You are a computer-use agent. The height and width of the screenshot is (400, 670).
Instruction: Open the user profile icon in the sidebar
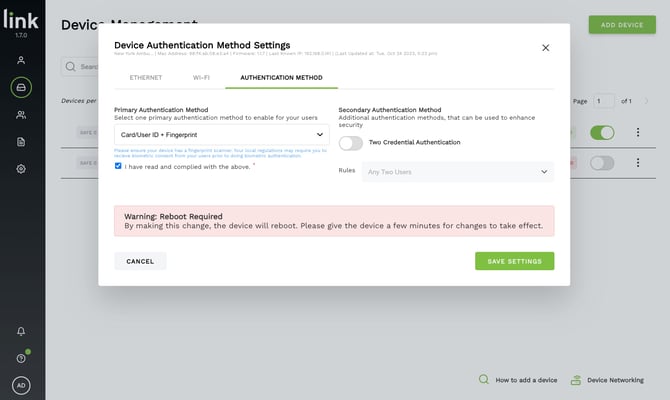[x=21, y=60]
